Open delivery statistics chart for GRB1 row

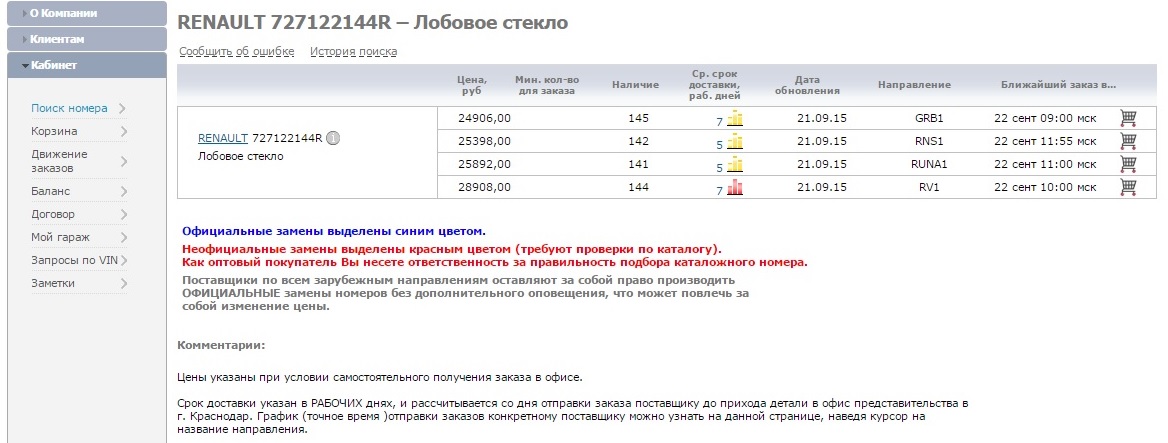tap(735, 118)
